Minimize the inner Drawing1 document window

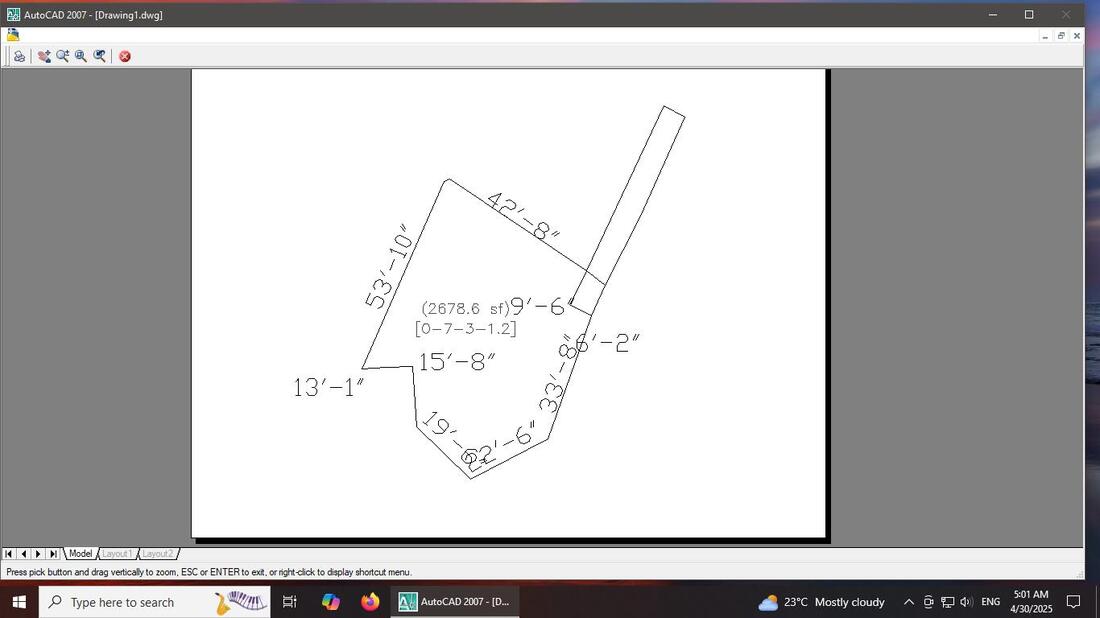(x=1045, y=36)
